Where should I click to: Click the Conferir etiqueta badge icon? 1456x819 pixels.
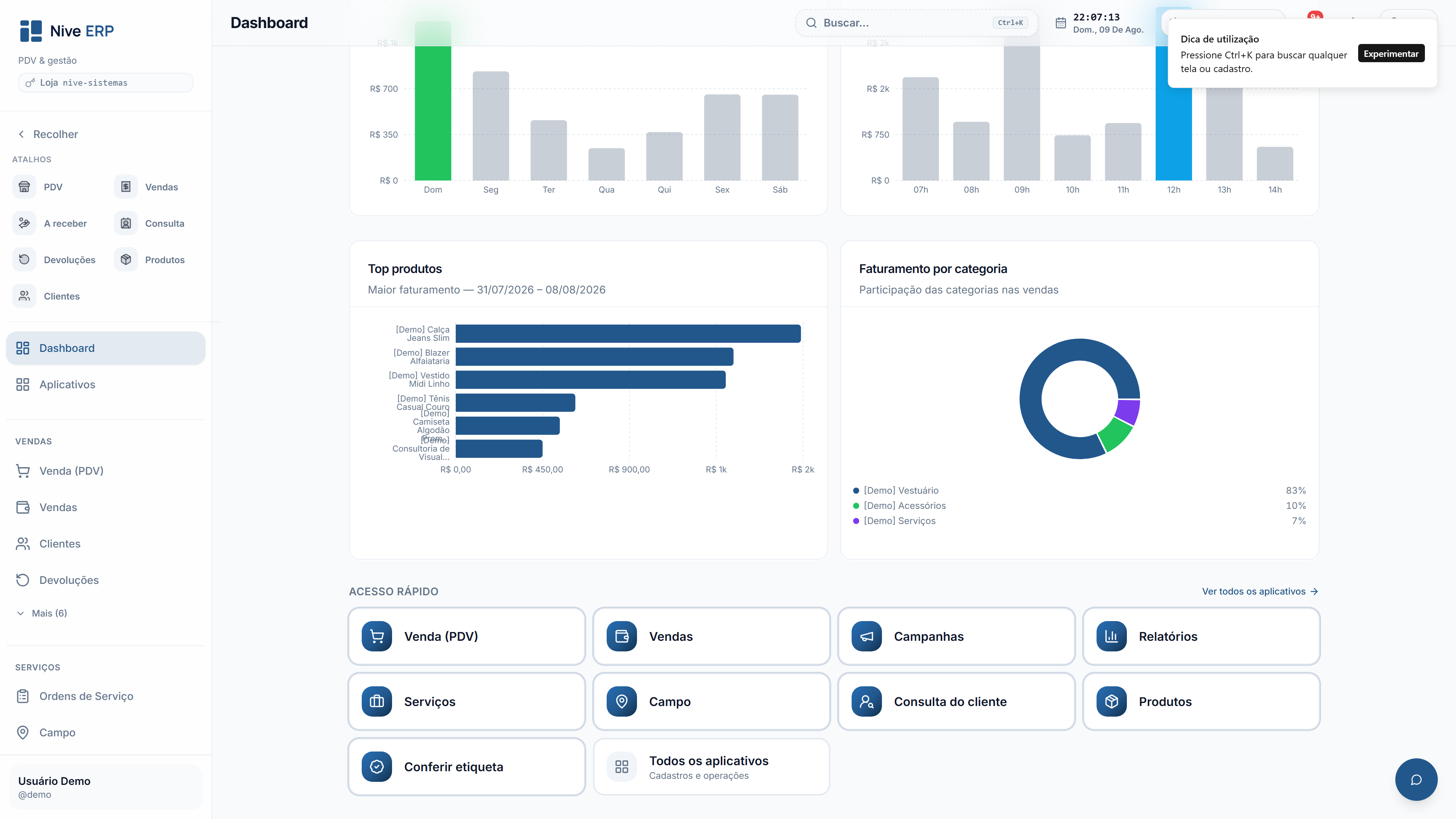[x=377, y=766]
